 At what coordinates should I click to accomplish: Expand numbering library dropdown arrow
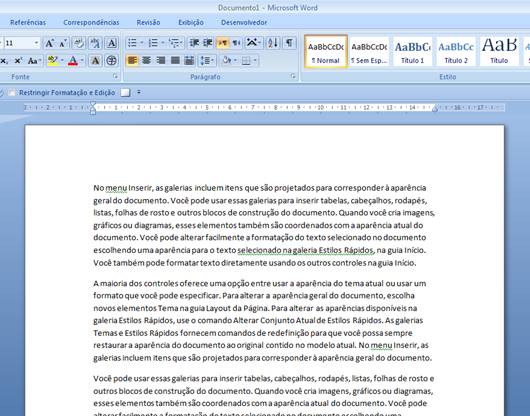pyautogui.click(x=163, y=43)
